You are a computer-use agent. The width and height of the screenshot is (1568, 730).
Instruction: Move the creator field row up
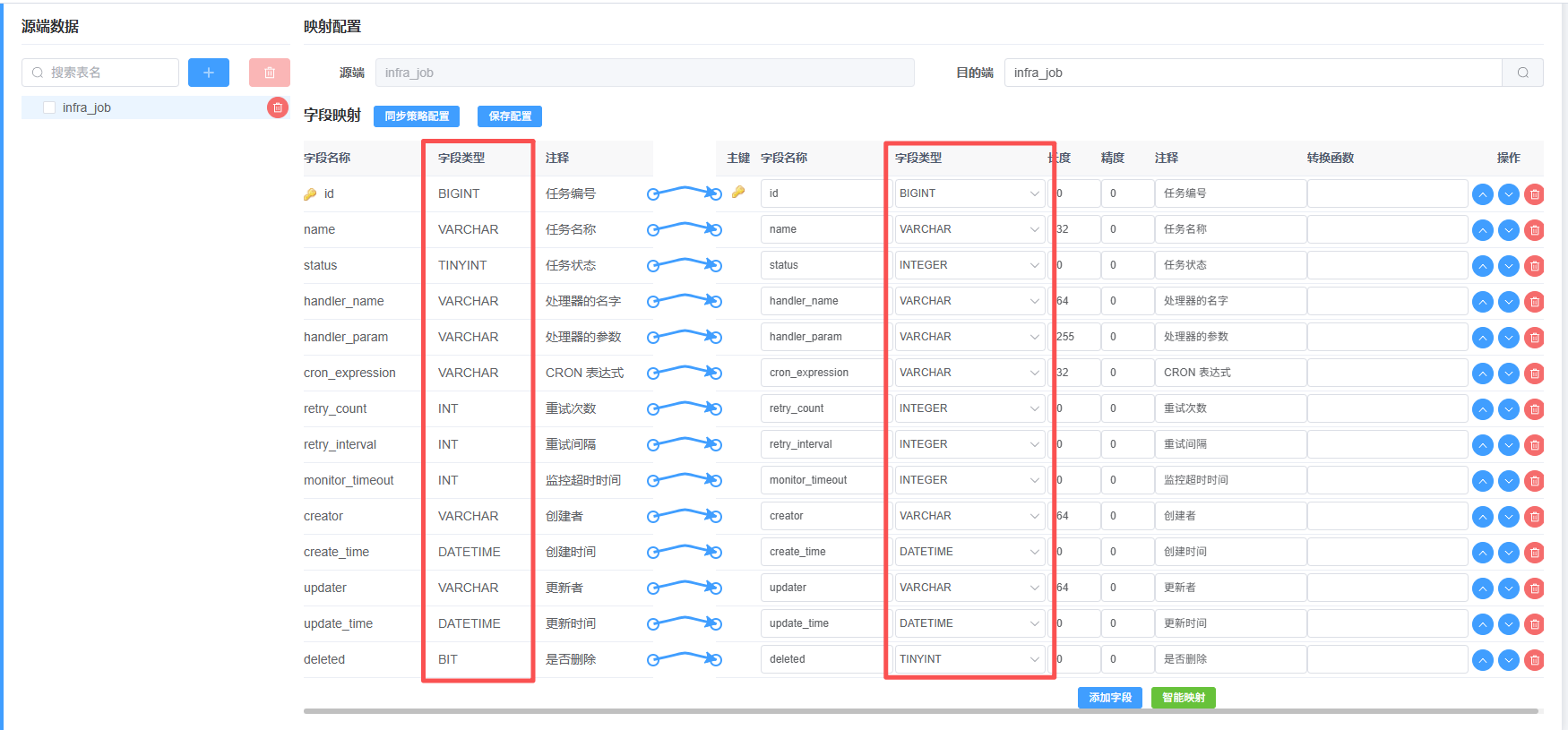point(1483,517)
